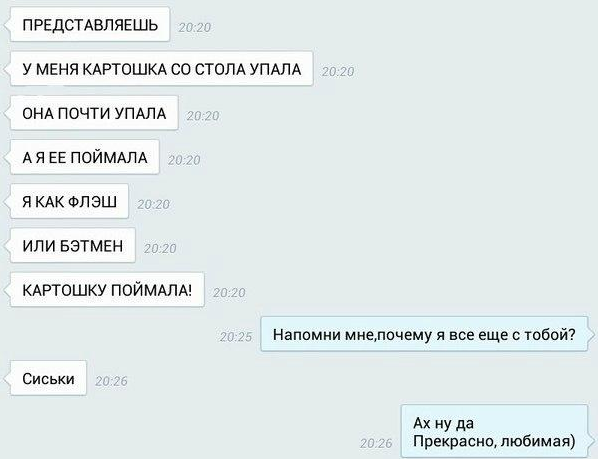
Task: Click the timestamp next to ИЛИ БЭТМЕН
Action: pos(160,249)
